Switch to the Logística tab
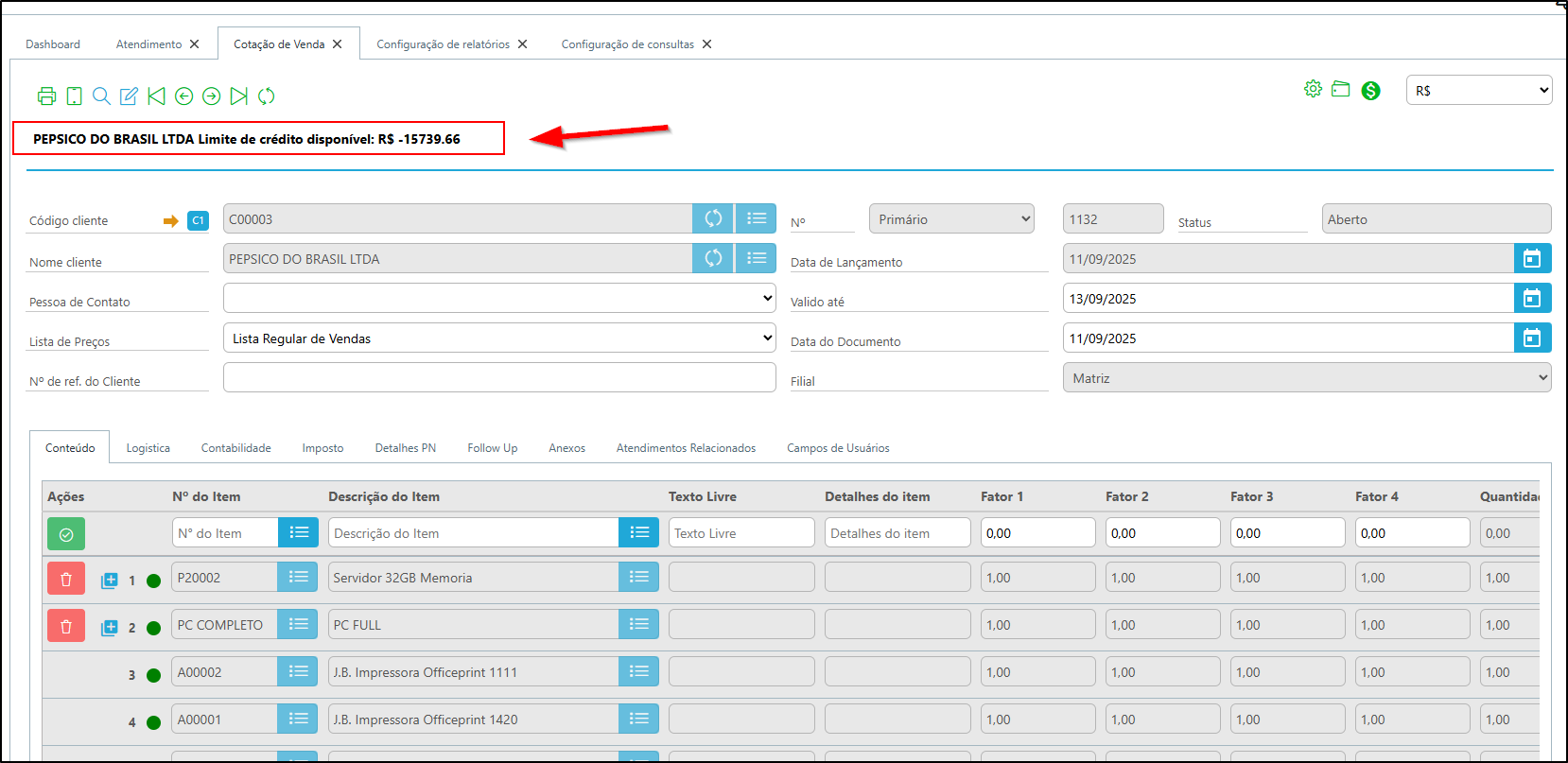The width and height of the screenshot is (1568, 763). point(148,448)
